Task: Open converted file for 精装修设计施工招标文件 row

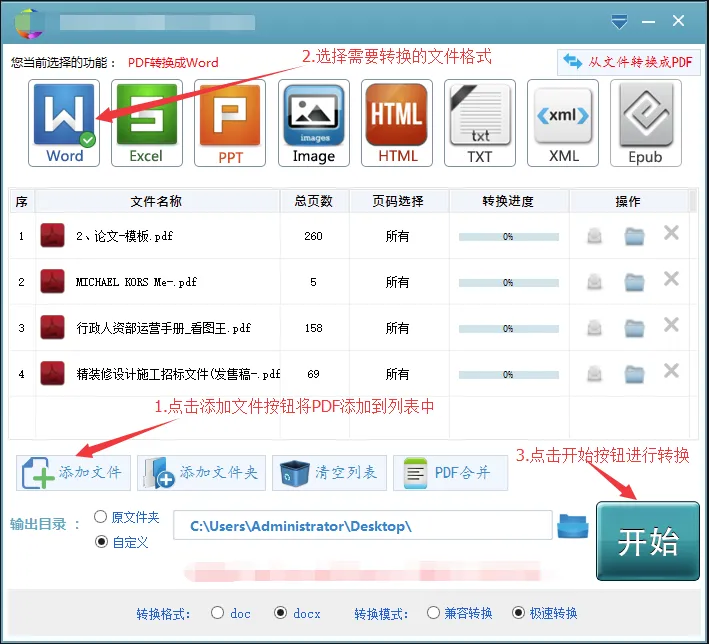Action: pos(595,374)
